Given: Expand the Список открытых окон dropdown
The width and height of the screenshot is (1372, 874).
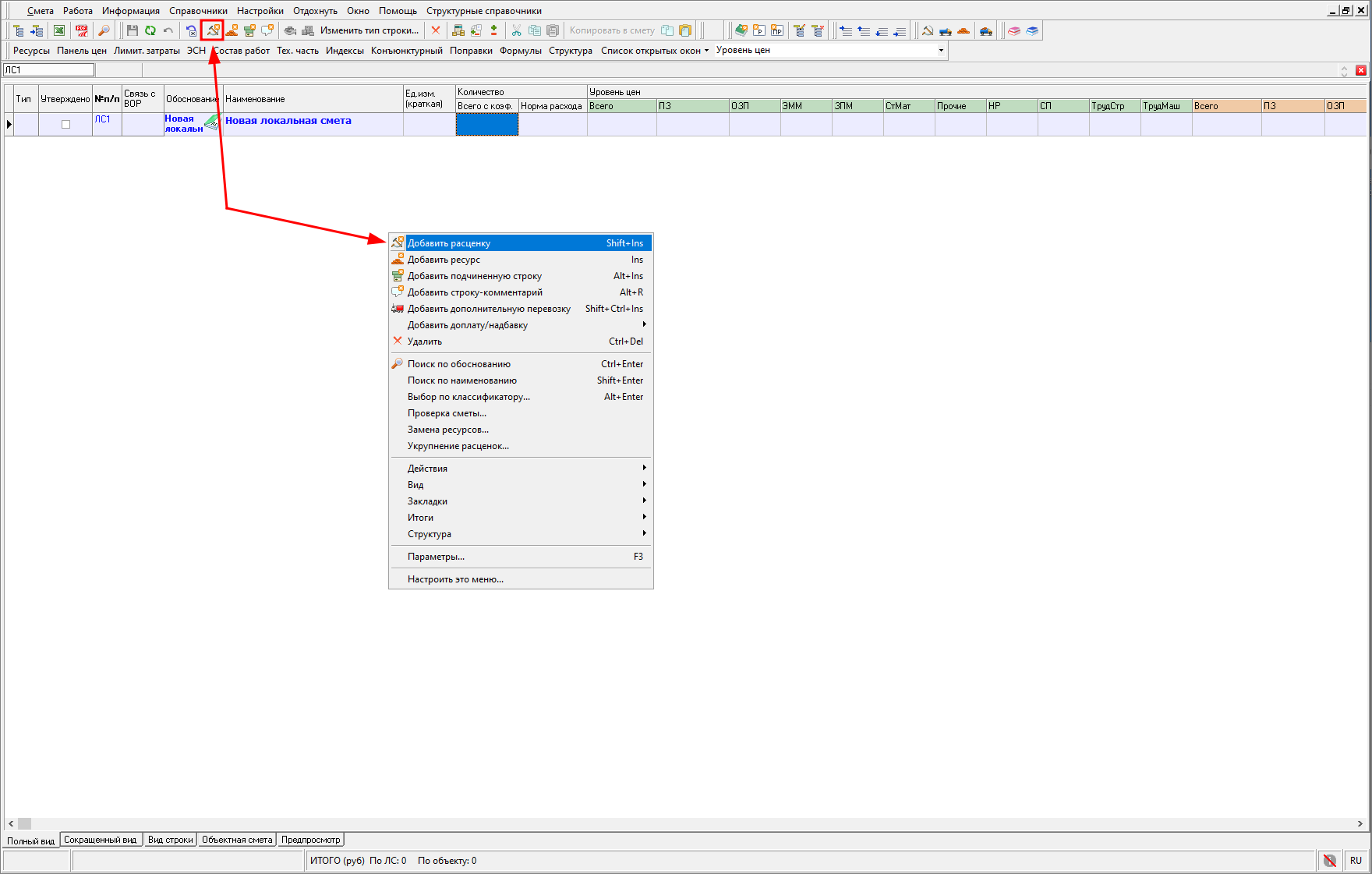Looking at the screenshot, I should (x=655, y=51).
